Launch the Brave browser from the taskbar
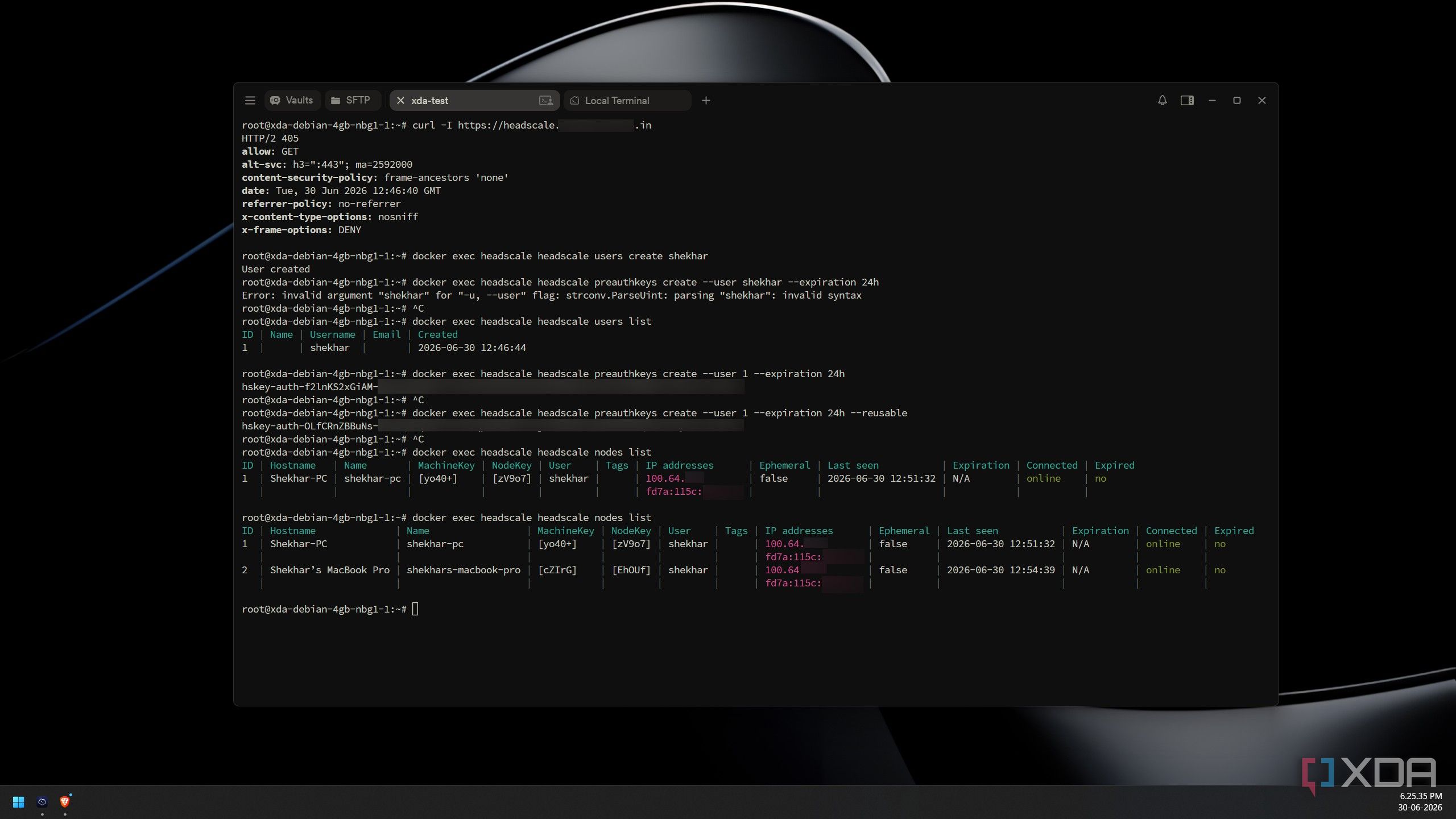This screenshot has height=819, width=1456. [65, 802]
